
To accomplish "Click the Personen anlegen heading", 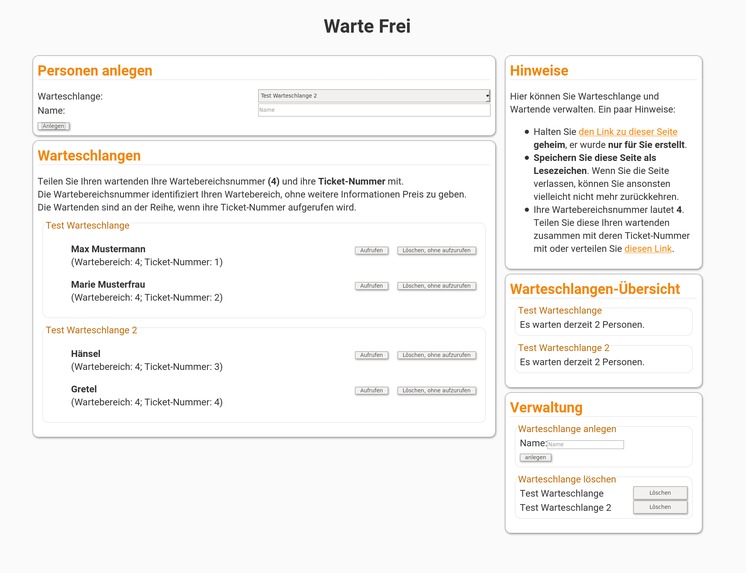I will [x=95, y=70].
